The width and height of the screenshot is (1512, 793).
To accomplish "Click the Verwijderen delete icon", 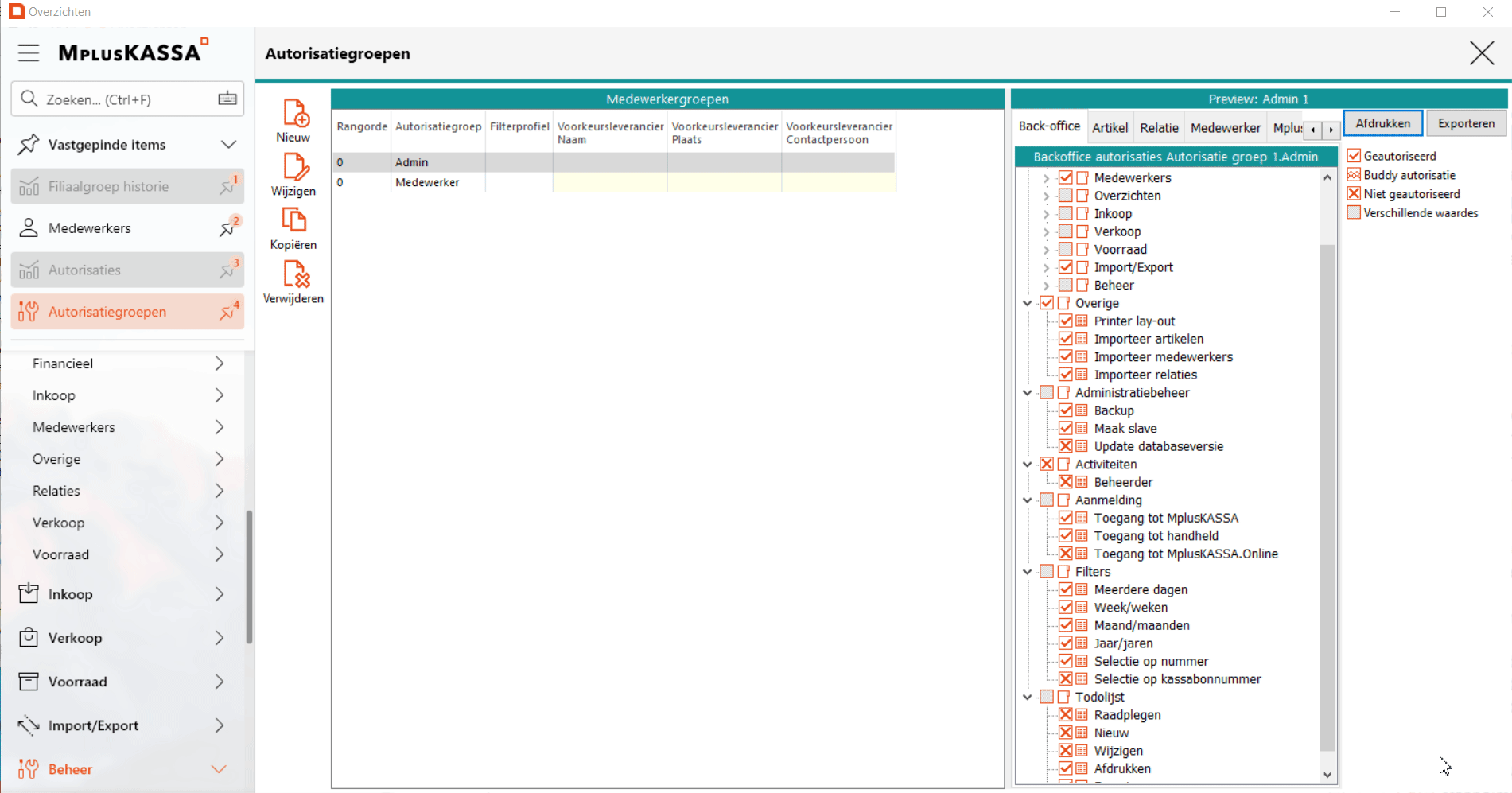I will [x=296, y=274].
